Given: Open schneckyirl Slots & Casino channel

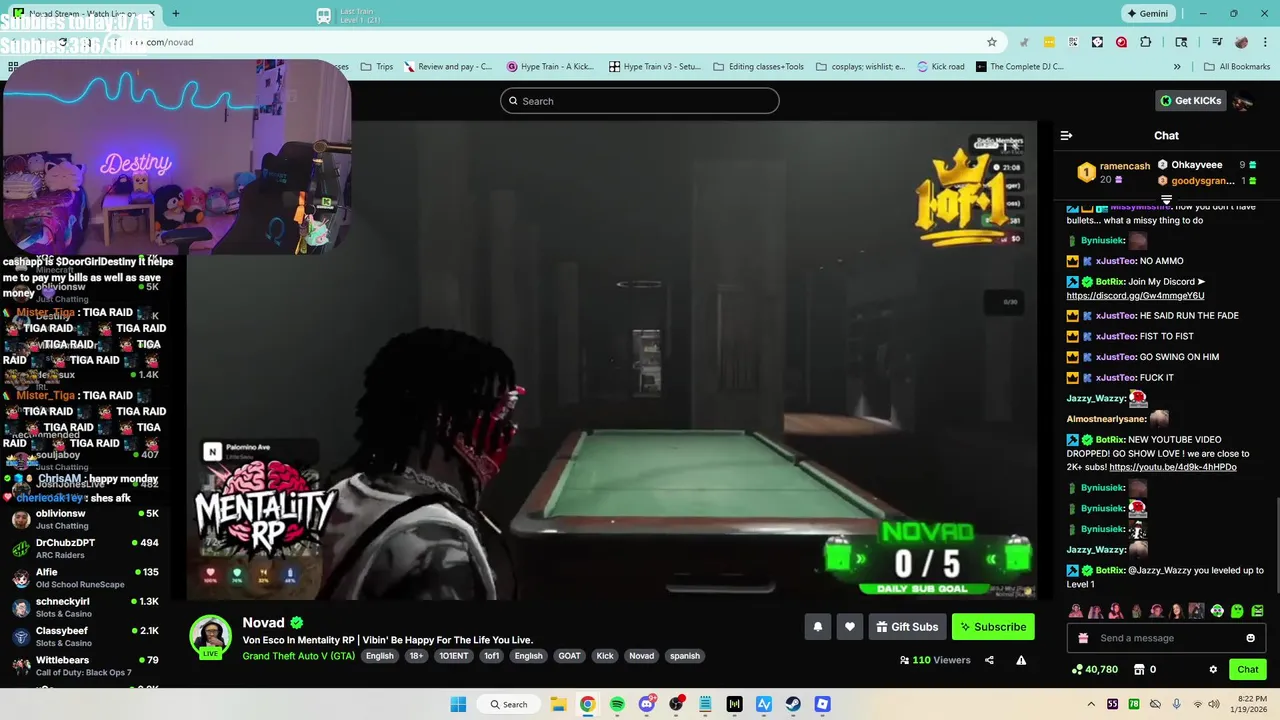Looking at the screenshot, I should (85, 607).
